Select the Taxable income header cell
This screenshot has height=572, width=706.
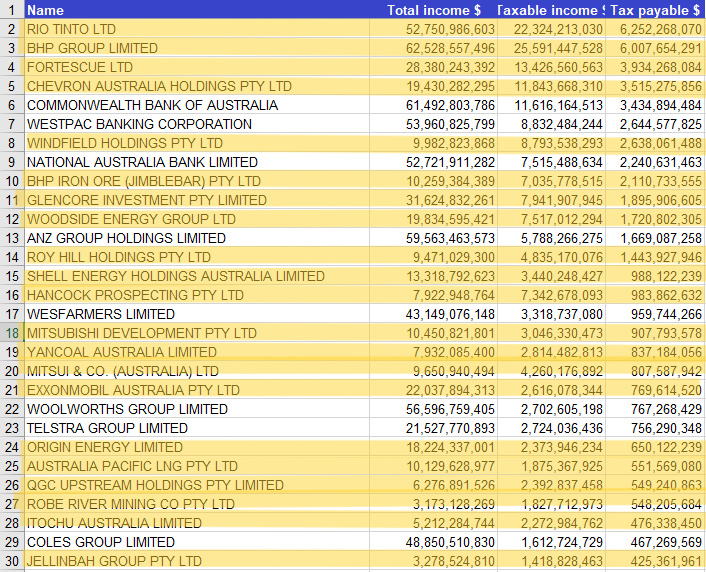coord(551,10)
